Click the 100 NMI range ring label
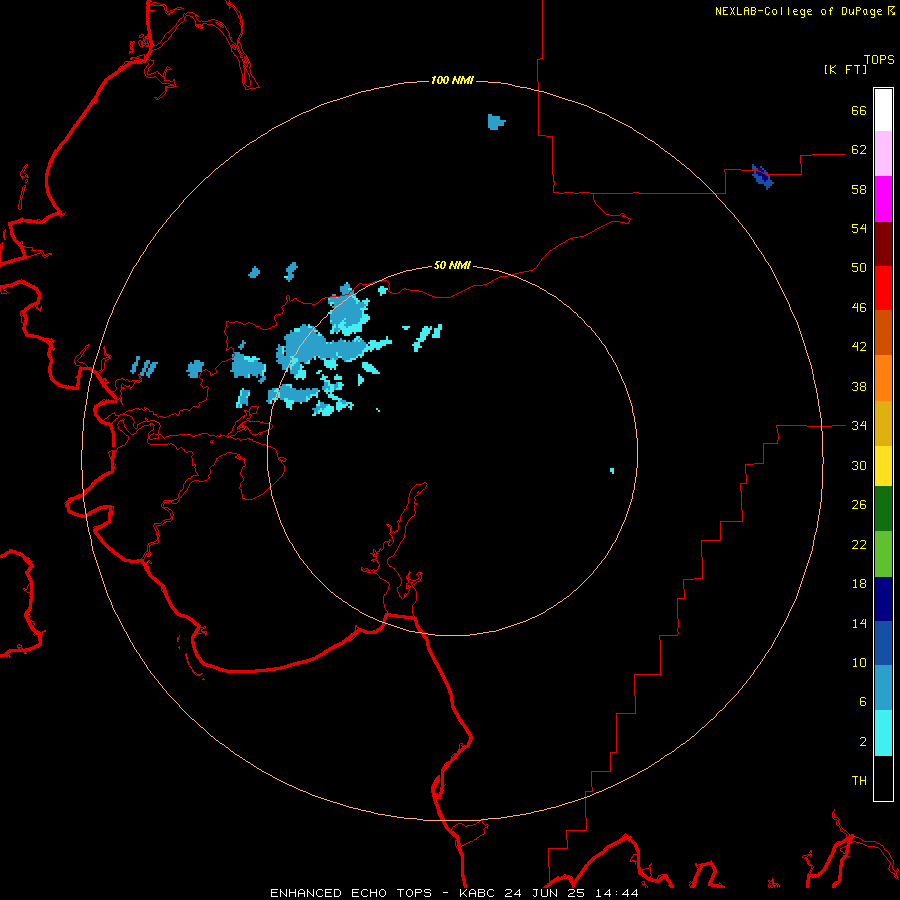The width and height of the screenshot is (900, 900). point(452,80)
